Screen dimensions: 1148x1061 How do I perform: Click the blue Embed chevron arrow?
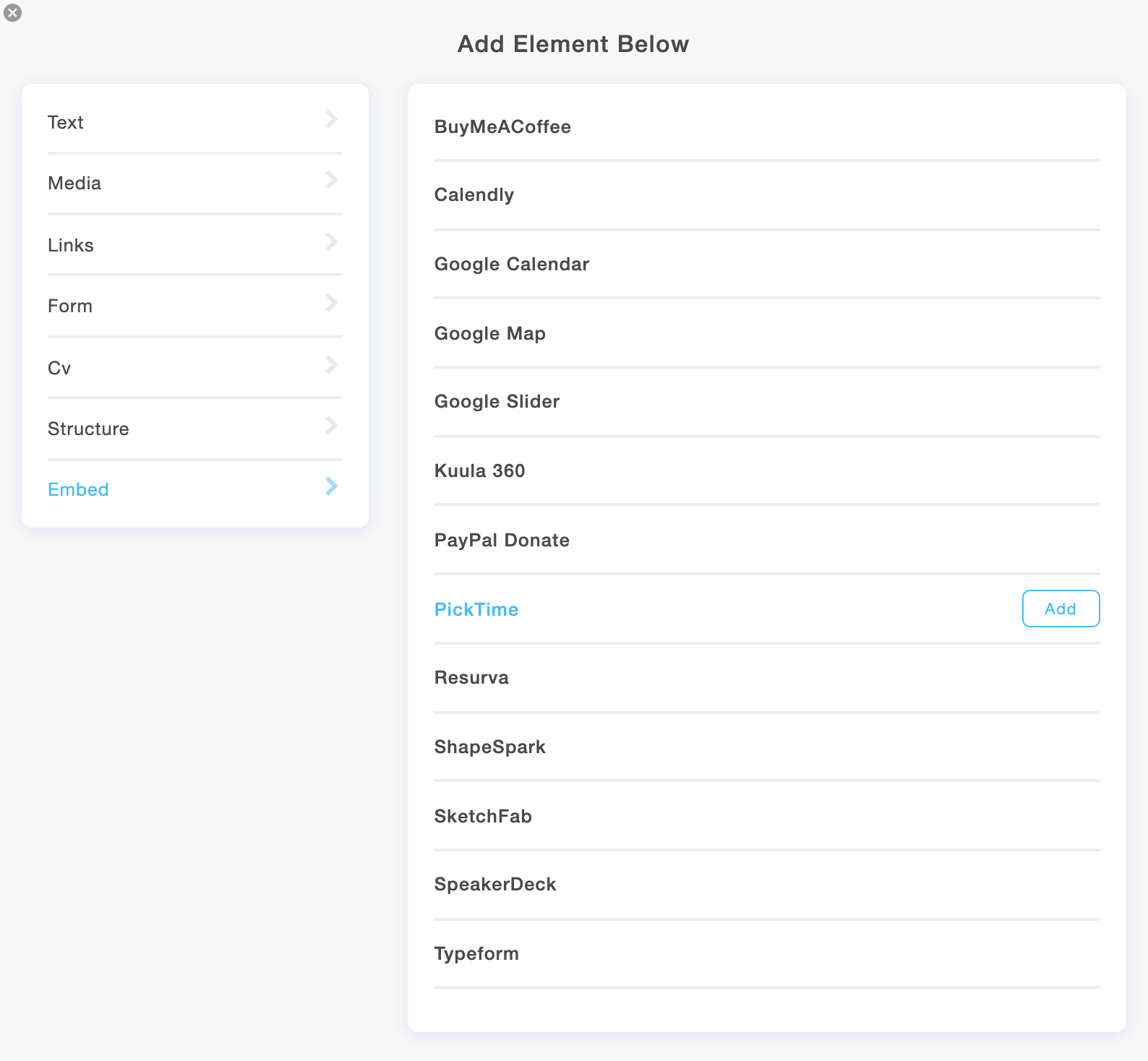point(332,486)
